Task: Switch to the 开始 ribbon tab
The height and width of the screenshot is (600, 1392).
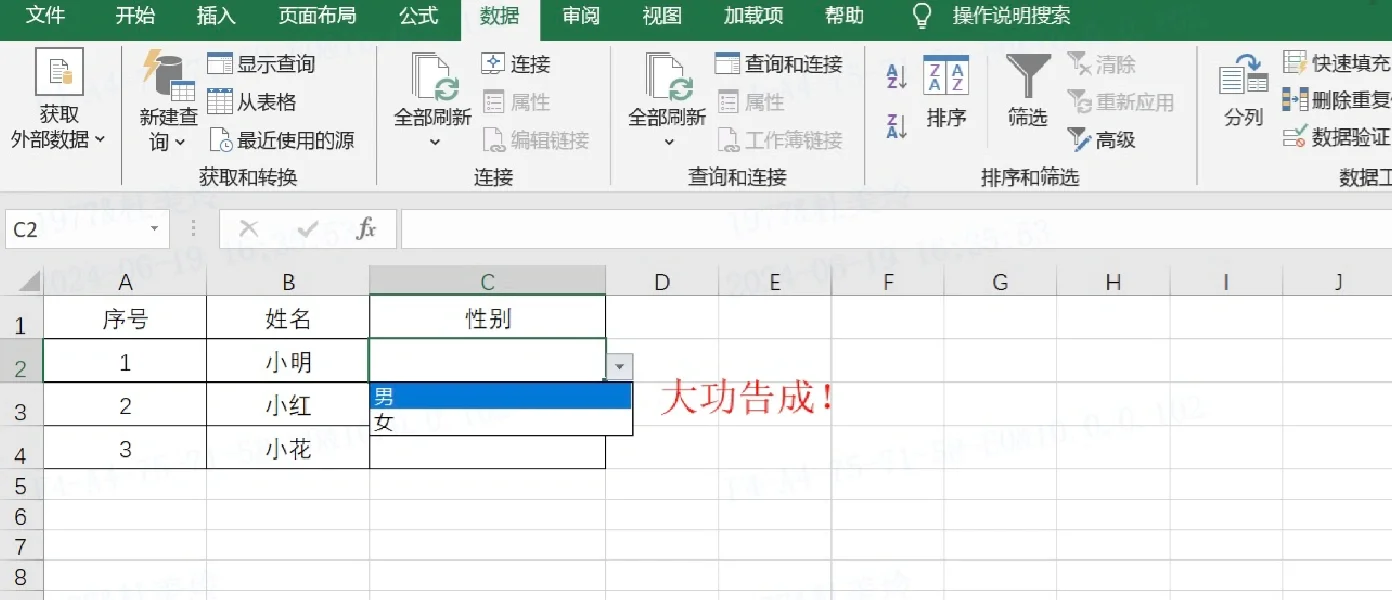Action: pos(135,16)
